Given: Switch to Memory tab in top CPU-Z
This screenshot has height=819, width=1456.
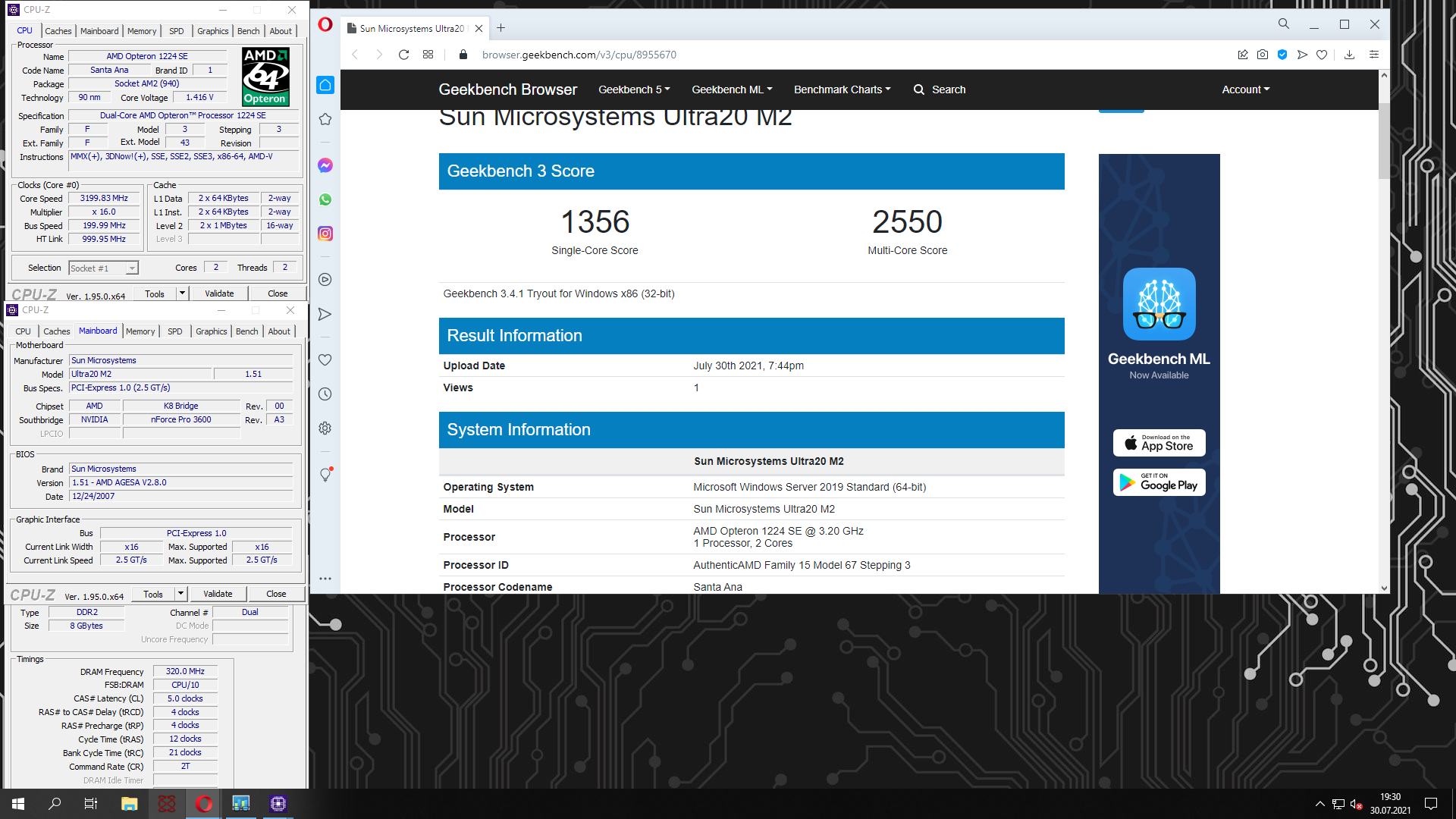Looking at the screenshot, I should click(x=142, y=31).
